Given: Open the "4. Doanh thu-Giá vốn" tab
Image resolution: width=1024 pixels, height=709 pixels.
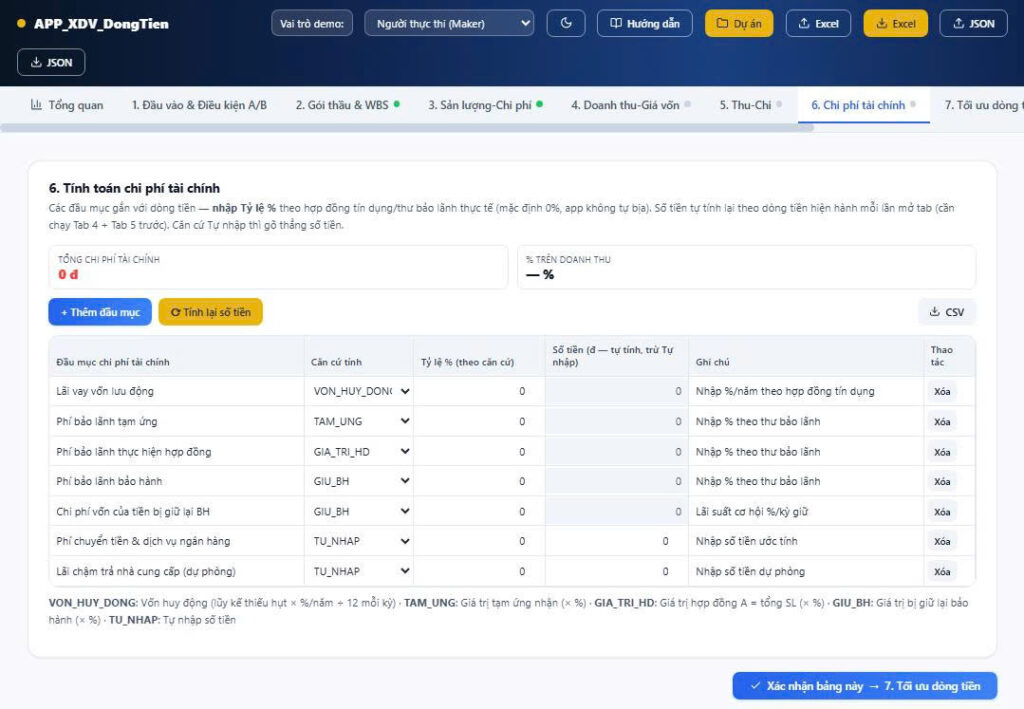Looking at the screenshot, I should tap(630, 105).
